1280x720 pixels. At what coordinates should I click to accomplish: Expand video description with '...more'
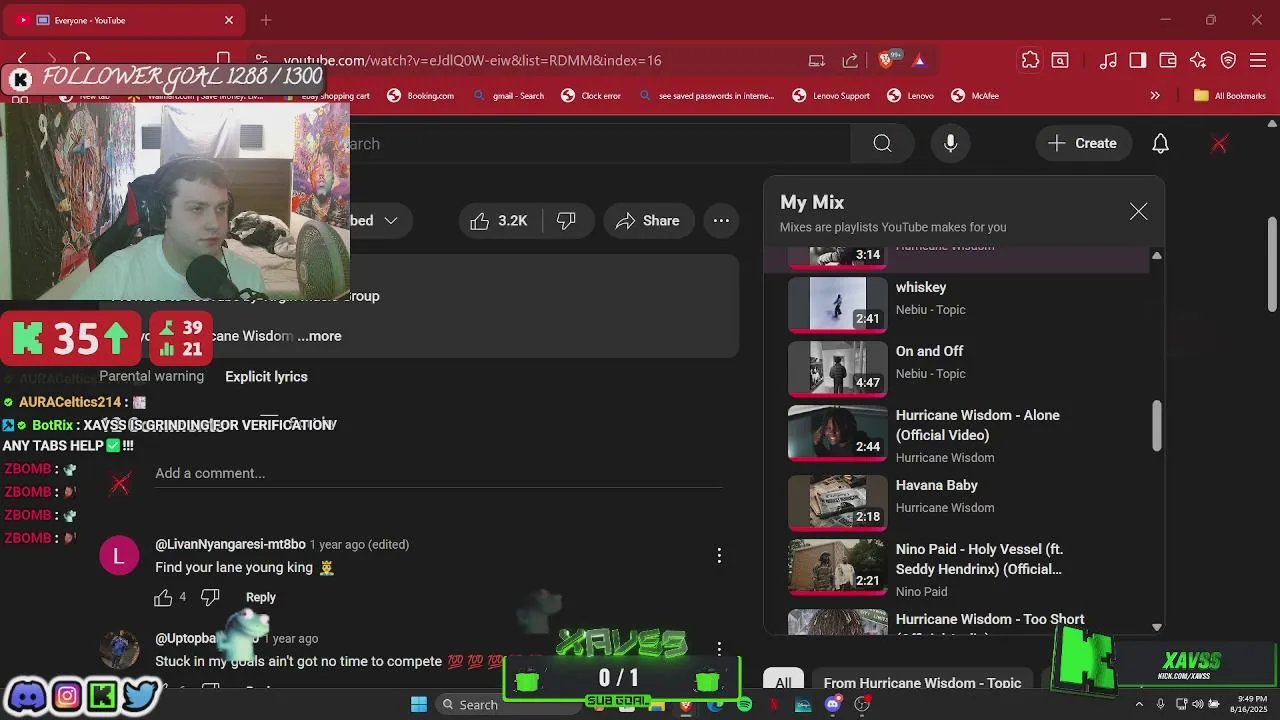coord(319,336)
